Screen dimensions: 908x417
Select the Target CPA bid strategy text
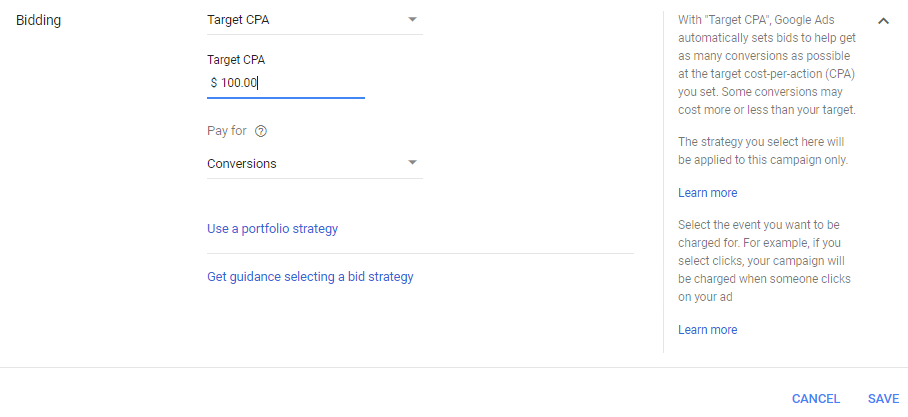tap(238, 20)
